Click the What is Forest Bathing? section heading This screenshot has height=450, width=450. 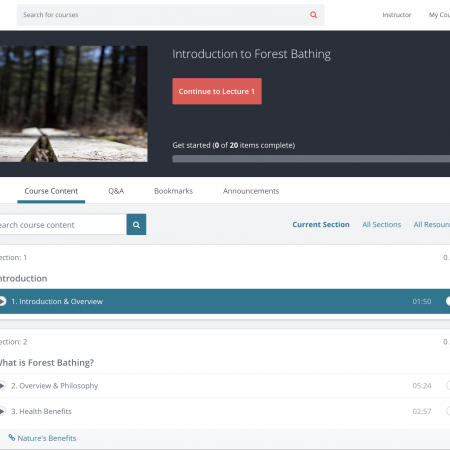(x=47, y=363)
